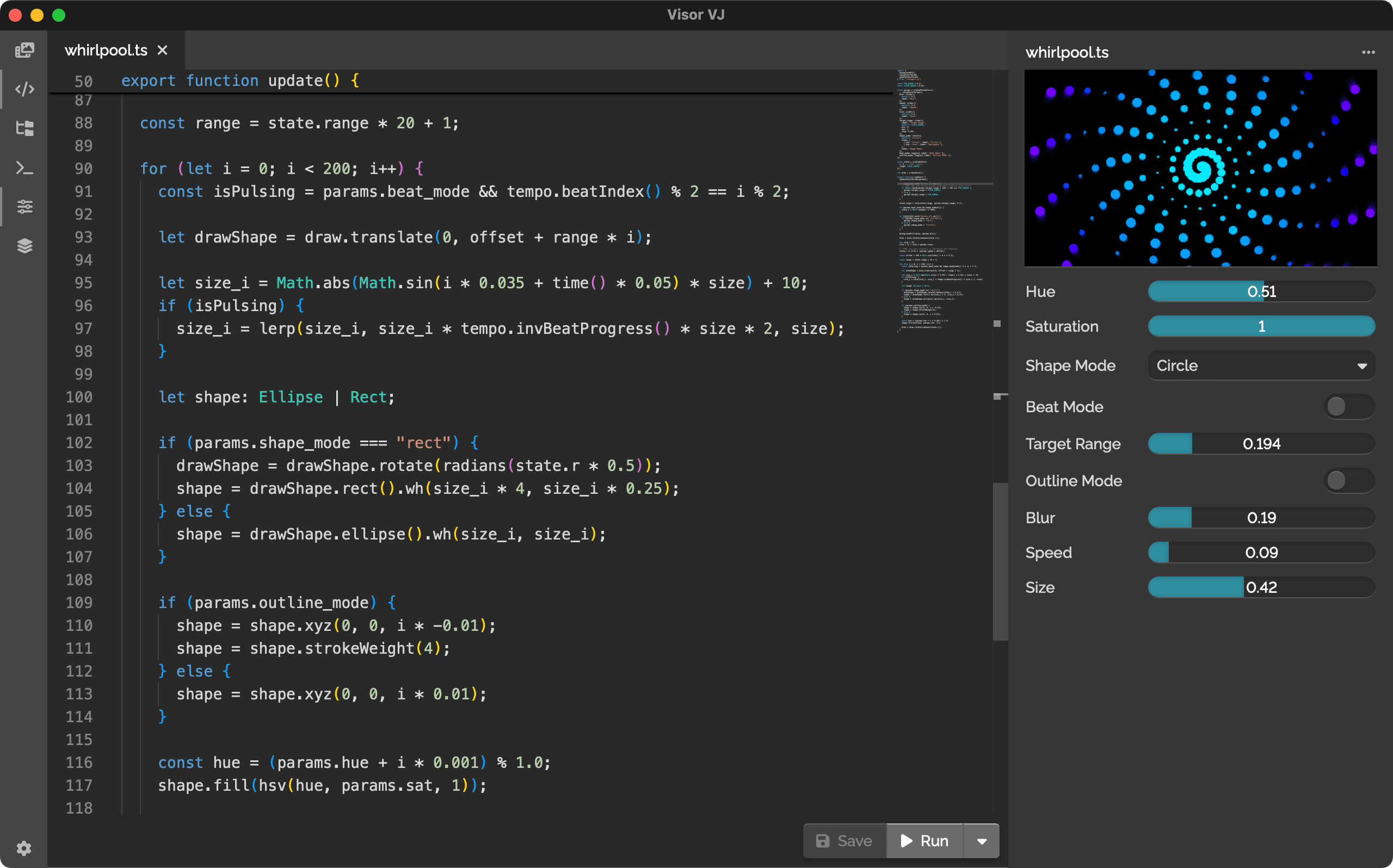Open the file tree sidebar icon

pos(24,128)
